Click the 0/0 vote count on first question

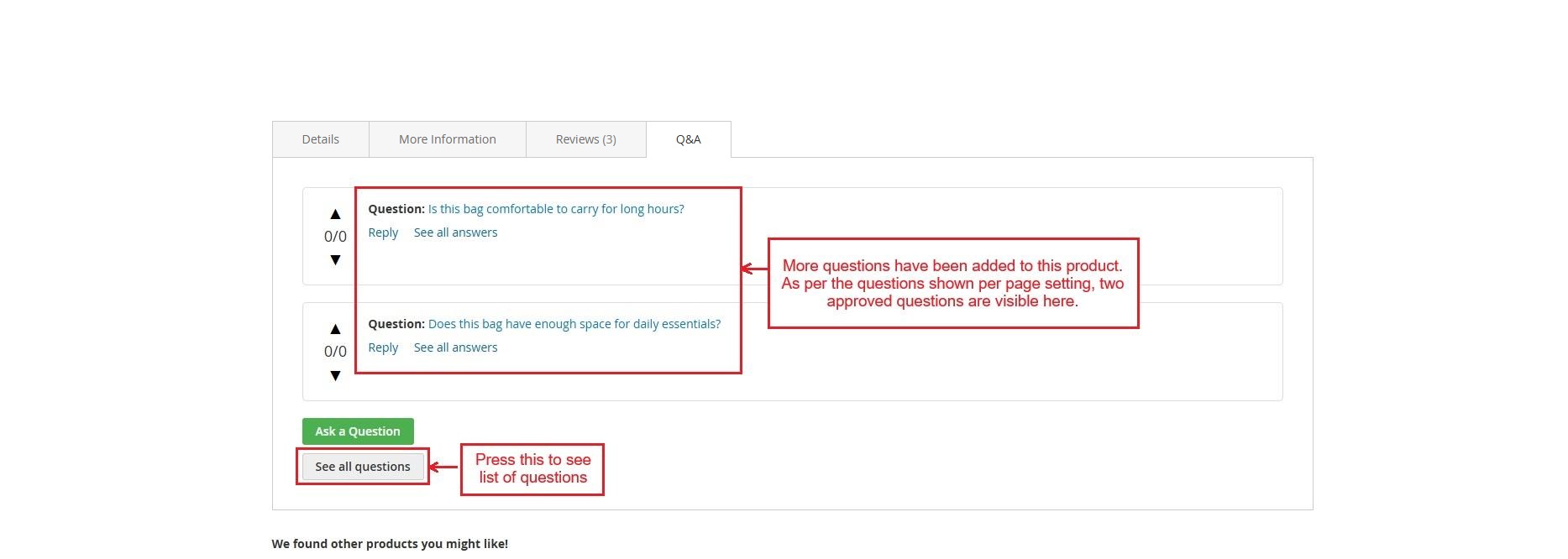(x=335, y=237)
